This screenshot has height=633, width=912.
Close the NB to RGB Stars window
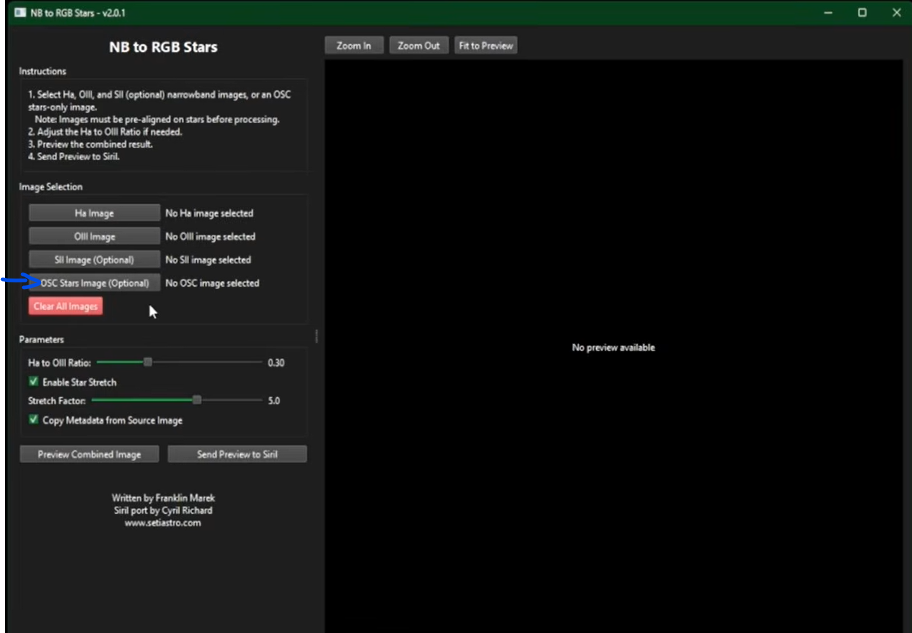point(896,12)
